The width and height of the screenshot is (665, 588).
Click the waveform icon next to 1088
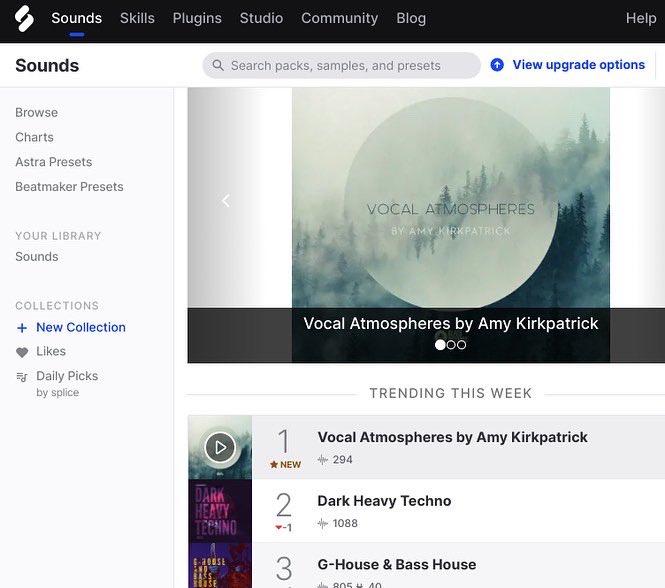point(323,523)
